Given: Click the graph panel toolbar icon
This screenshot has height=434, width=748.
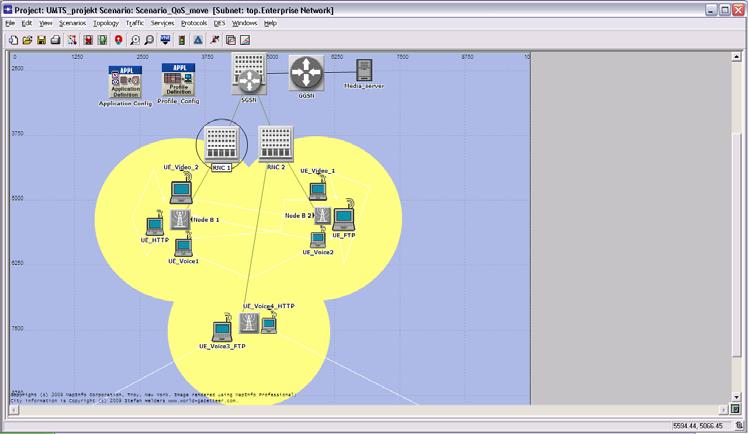Looking at the screenshot, I should tap(245, 40).
